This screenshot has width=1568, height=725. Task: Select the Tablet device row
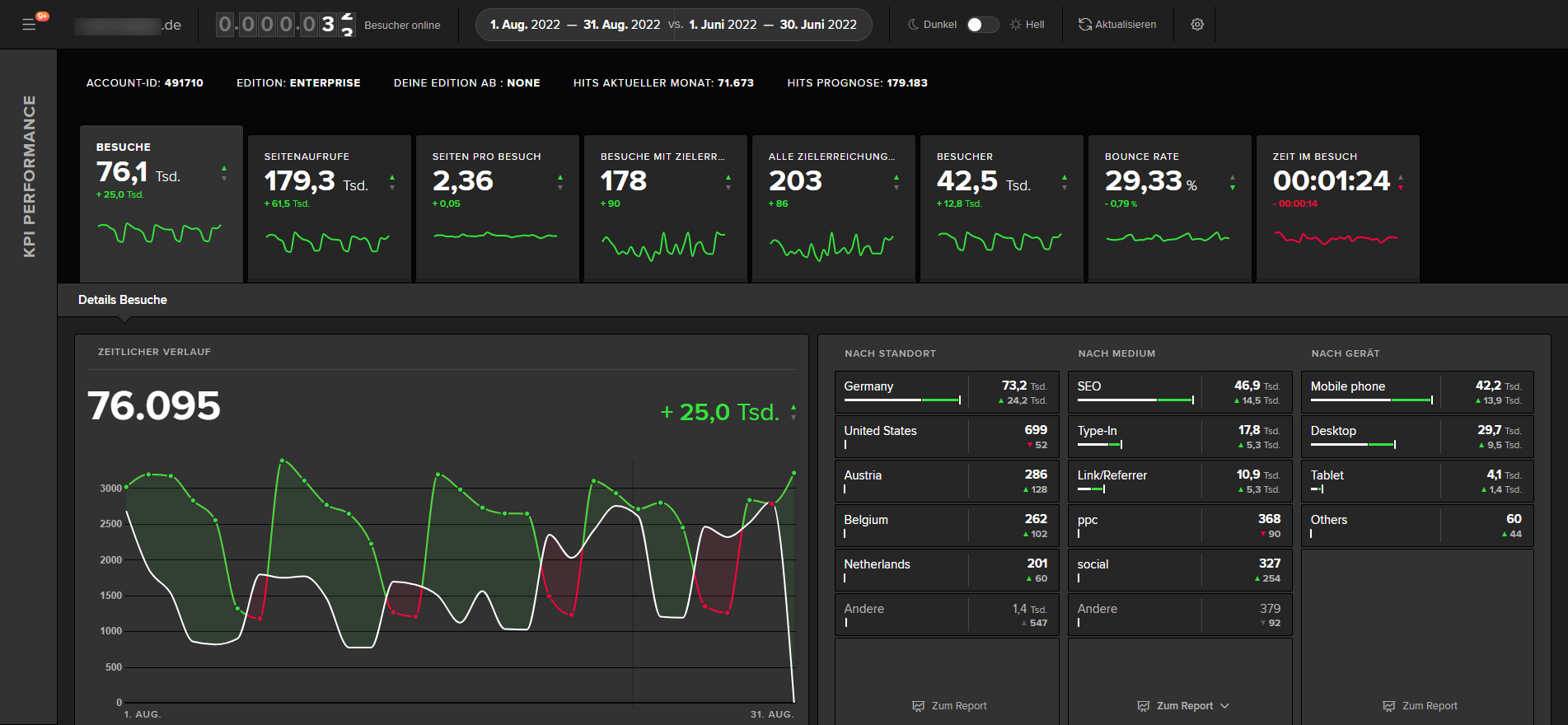point(1417,481)
